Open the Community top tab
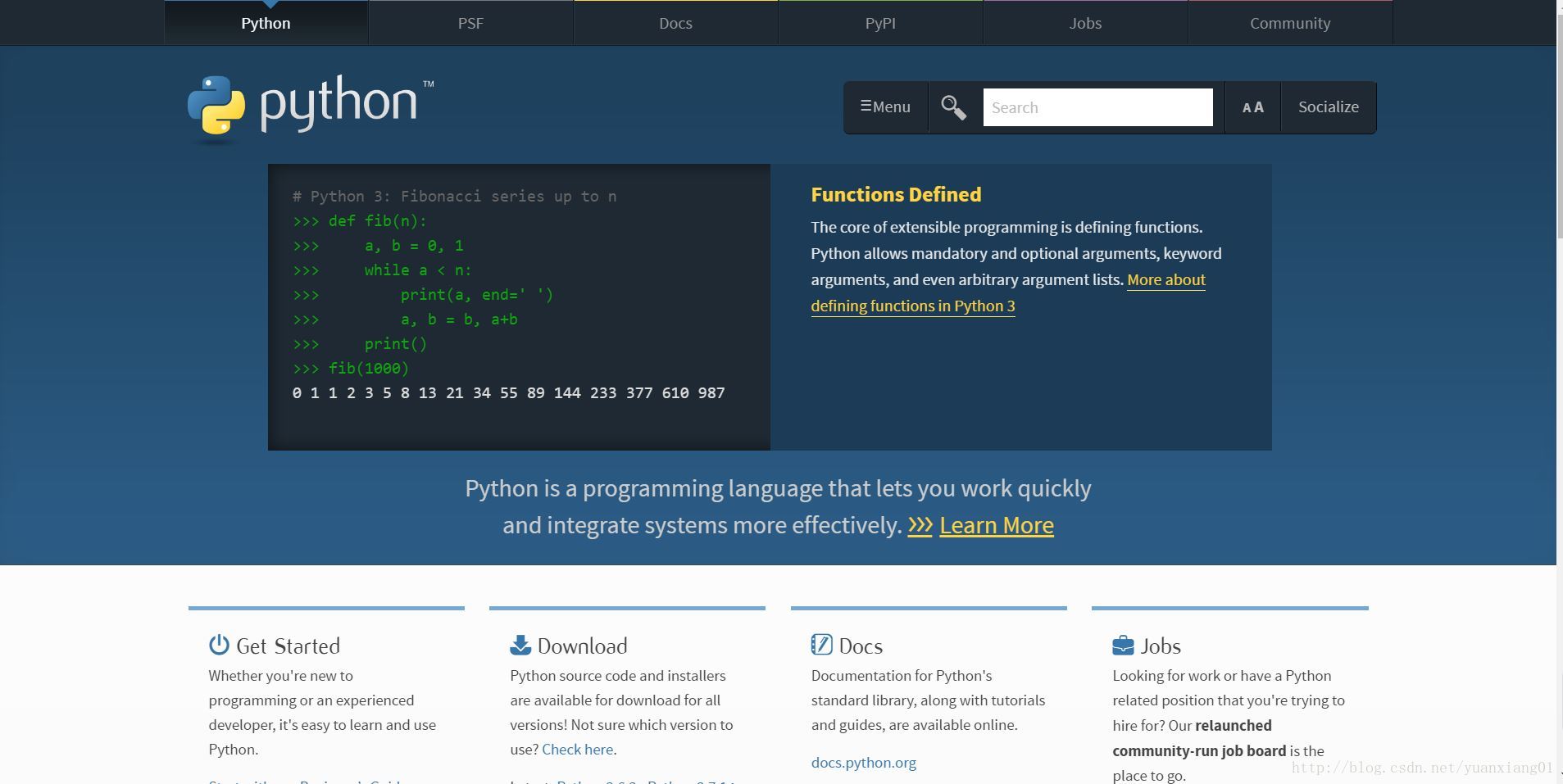1563x784 pixels. (1290, 23)
